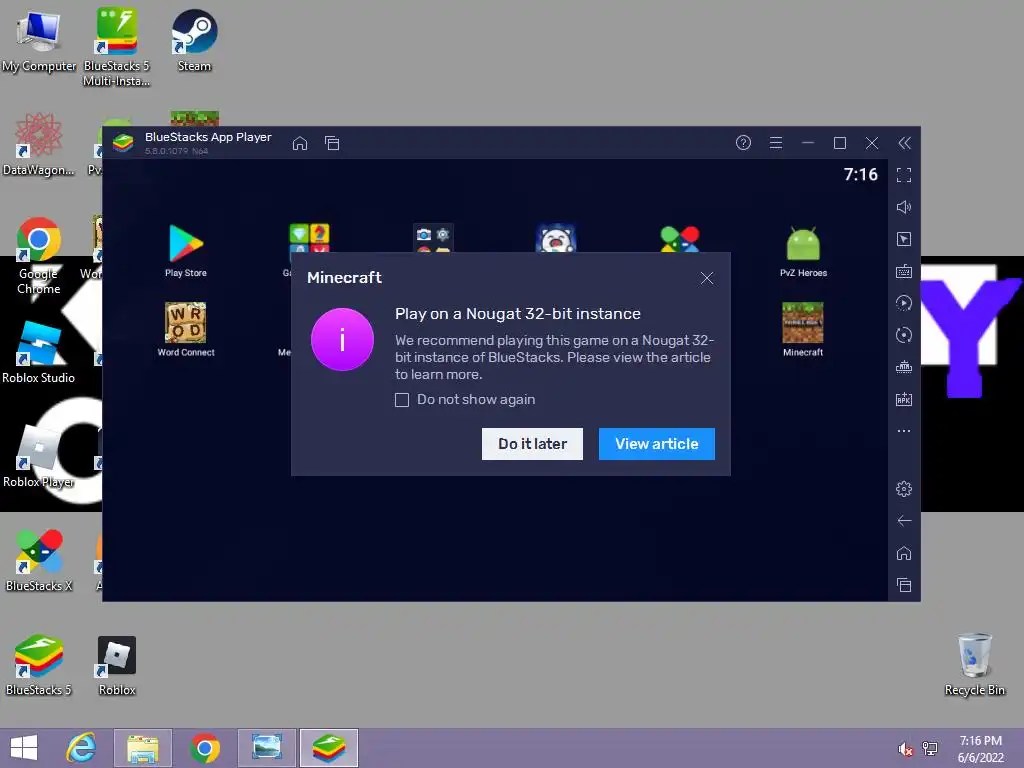The width and height of the screenshot is (1024, 768).
Task: Click the sidebar rotate-arrows circle icon
Action: click(x=904, y=335)
